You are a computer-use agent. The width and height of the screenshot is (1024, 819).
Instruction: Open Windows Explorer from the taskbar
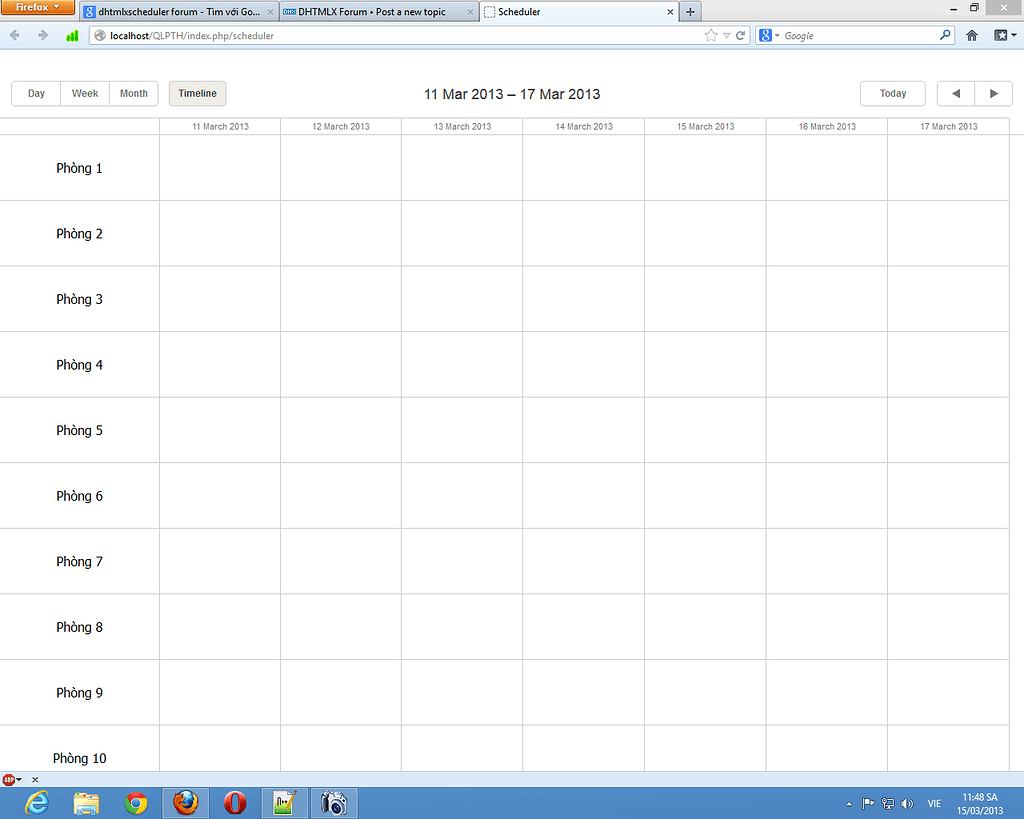click(86, 803)
